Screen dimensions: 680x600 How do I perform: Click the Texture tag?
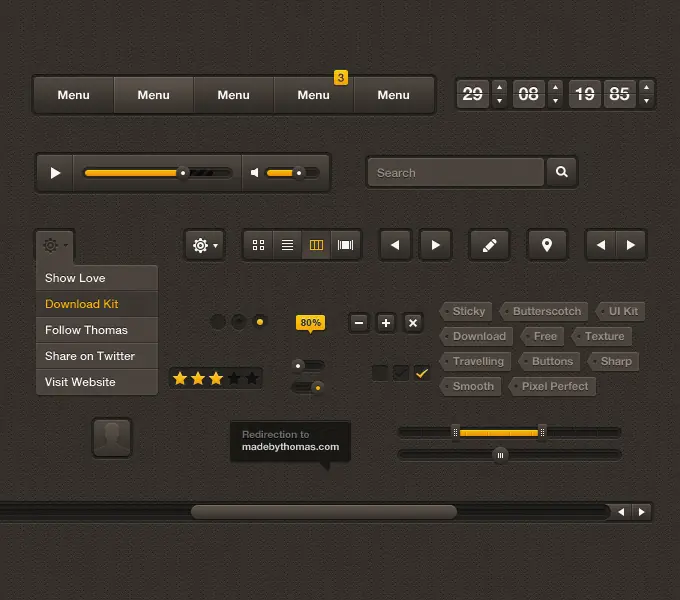click(x=602, y=336)
